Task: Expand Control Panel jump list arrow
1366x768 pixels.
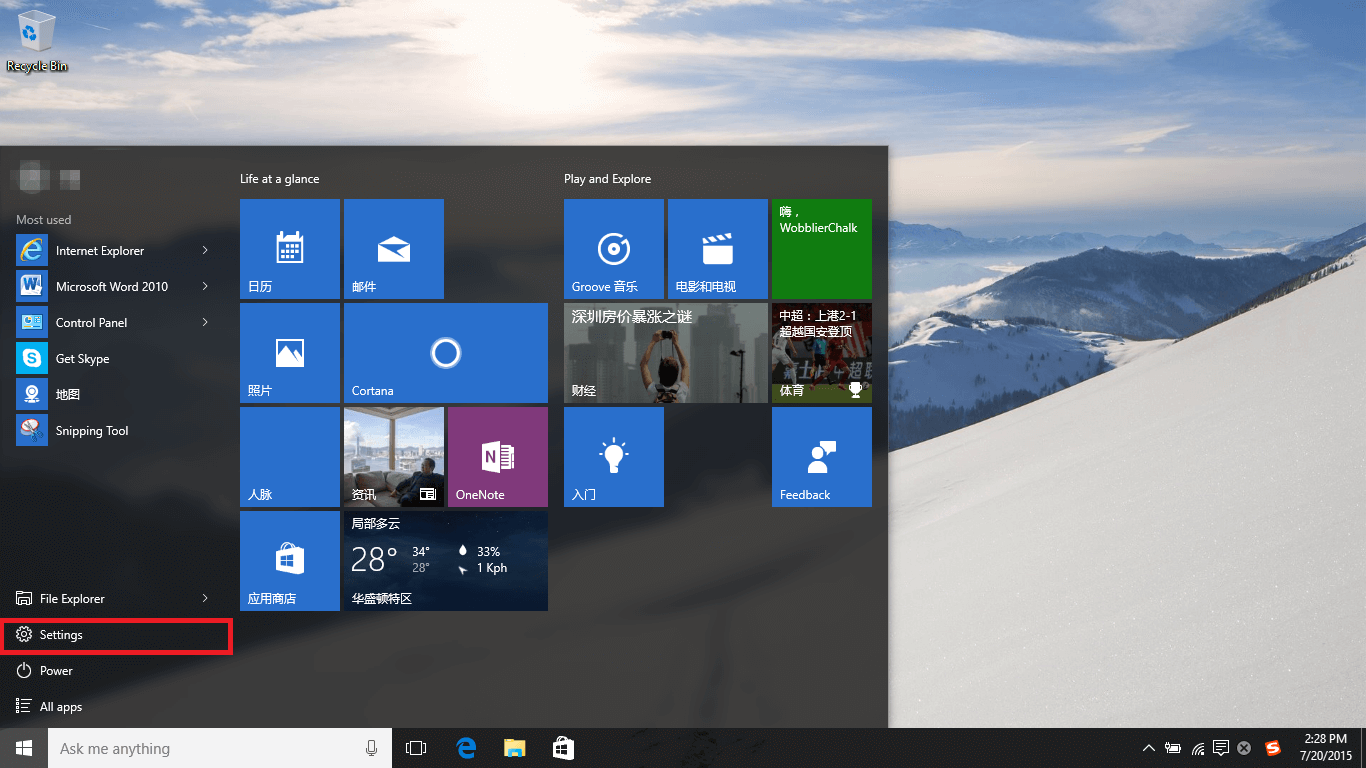Action: click(x=205, y=322)
